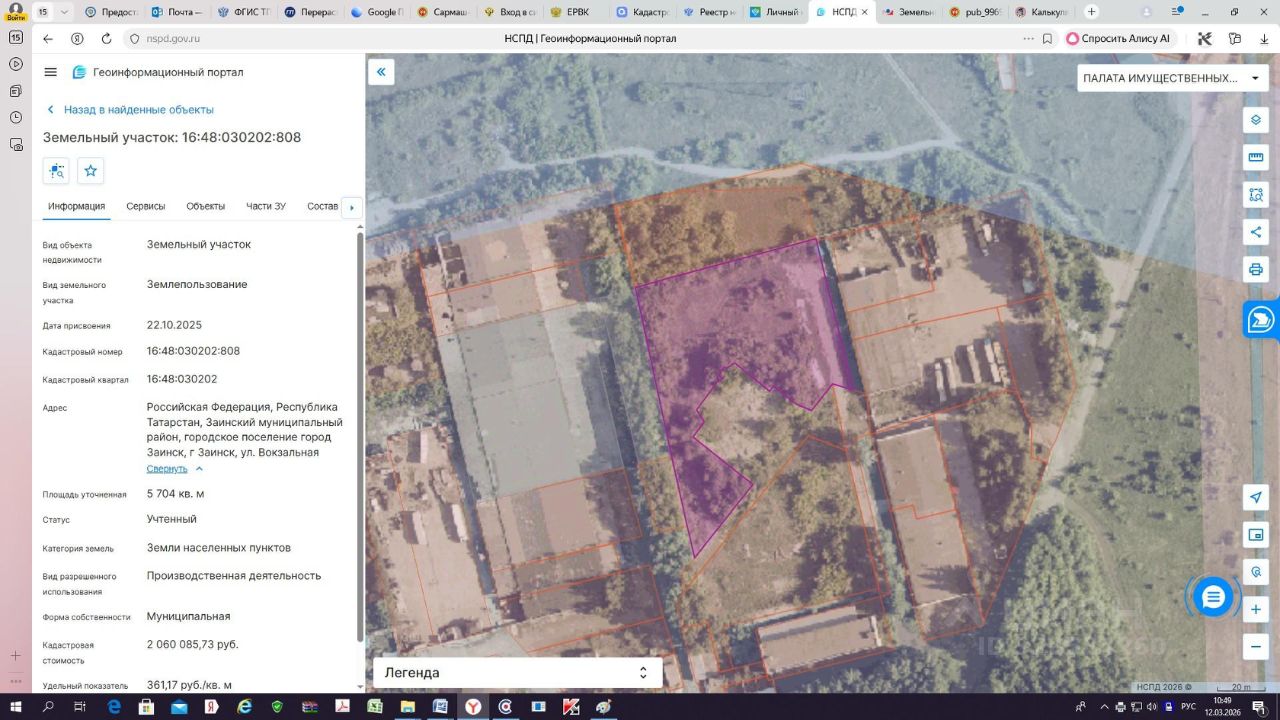1280x720 pixels.
Task: Zoom in on the map
Action: pyautogui.click(x=1256, y=609)
